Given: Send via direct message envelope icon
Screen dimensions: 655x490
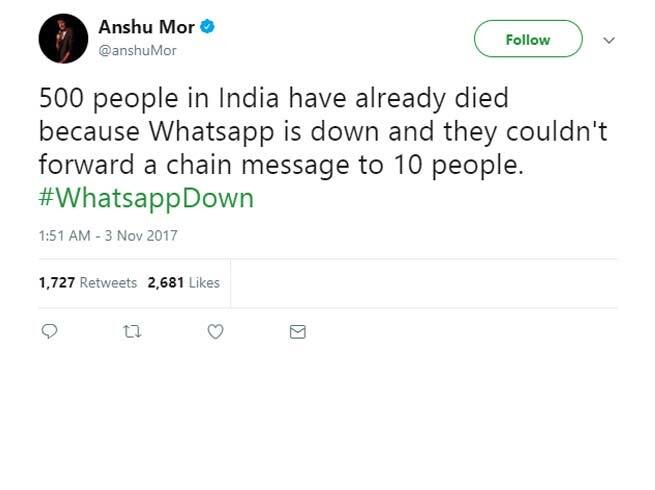Looking at the screenshot, I should coord(297,332).
